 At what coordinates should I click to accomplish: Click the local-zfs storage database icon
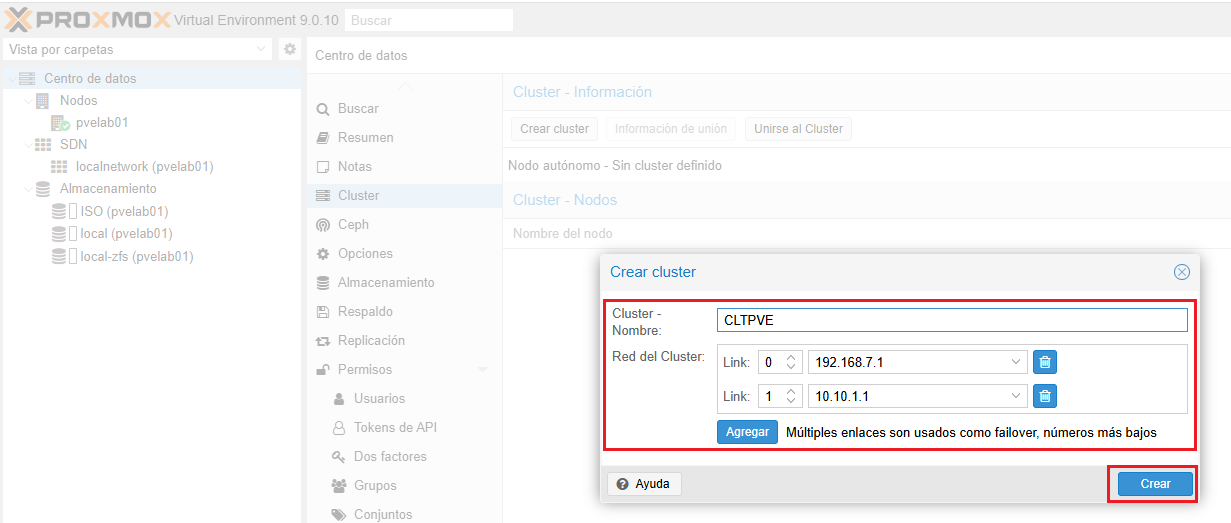[x=59, y=256]
